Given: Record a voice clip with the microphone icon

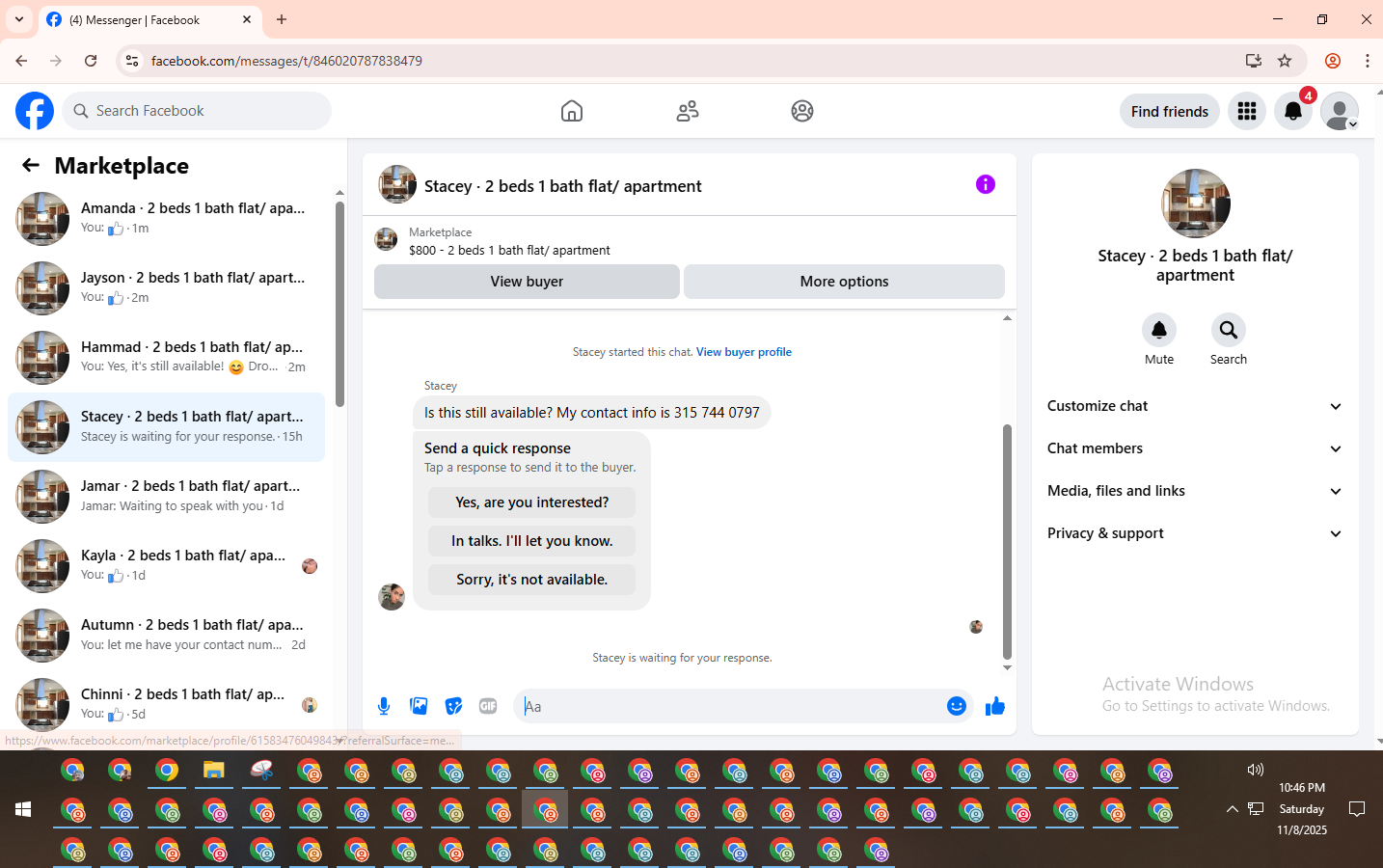Looking at the screenshot, I should click(384, 706).
